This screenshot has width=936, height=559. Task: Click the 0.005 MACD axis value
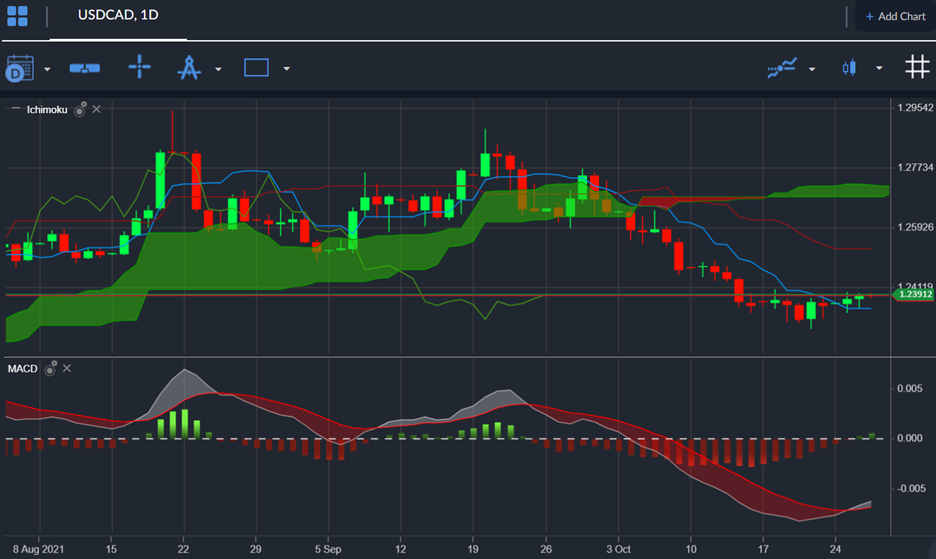[910, 389]
